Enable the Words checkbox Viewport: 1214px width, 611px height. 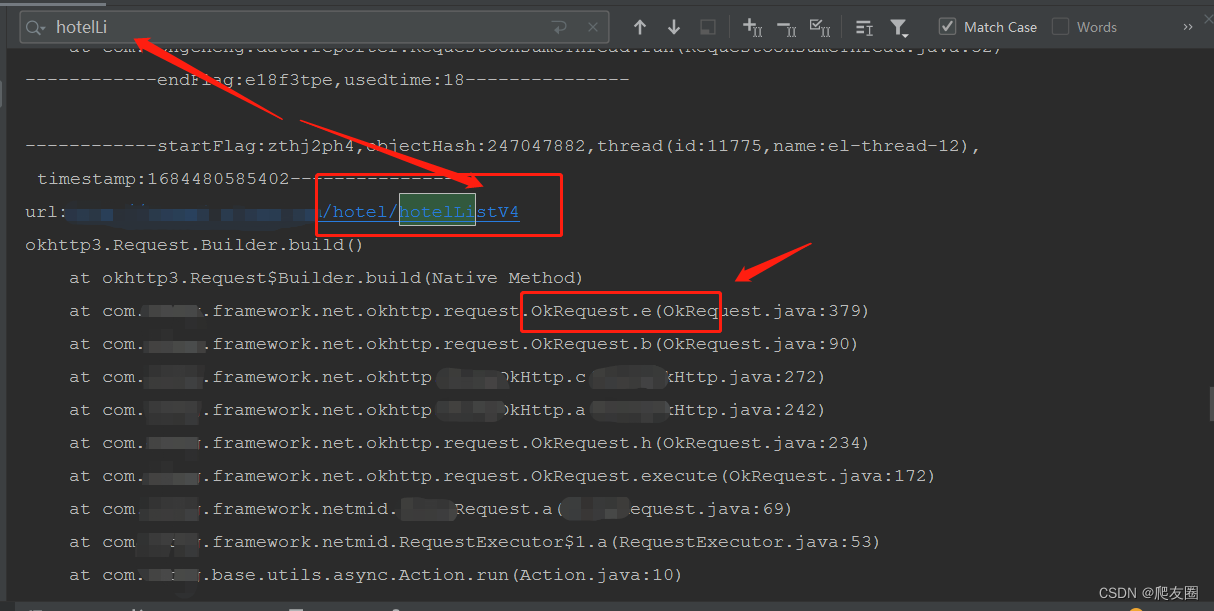(1060, 27)
